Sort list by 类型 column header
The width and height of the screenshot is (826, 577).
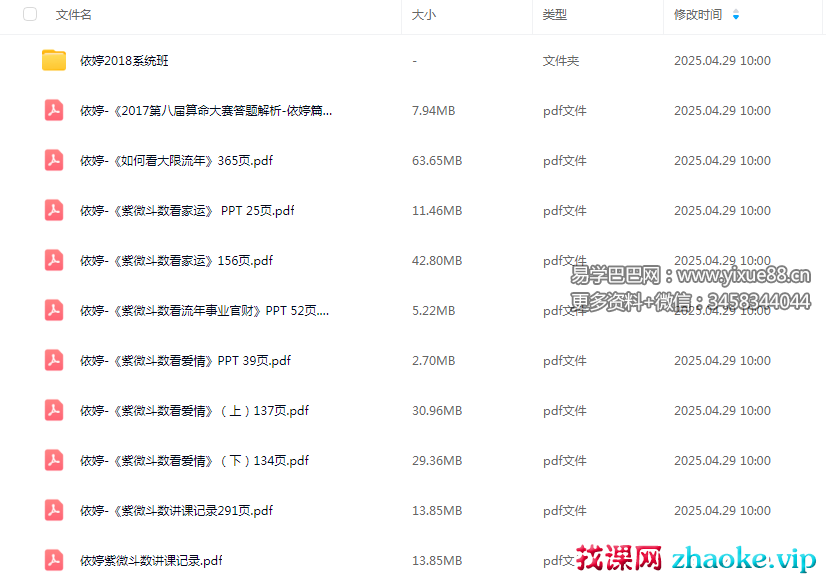pos(555,15)
